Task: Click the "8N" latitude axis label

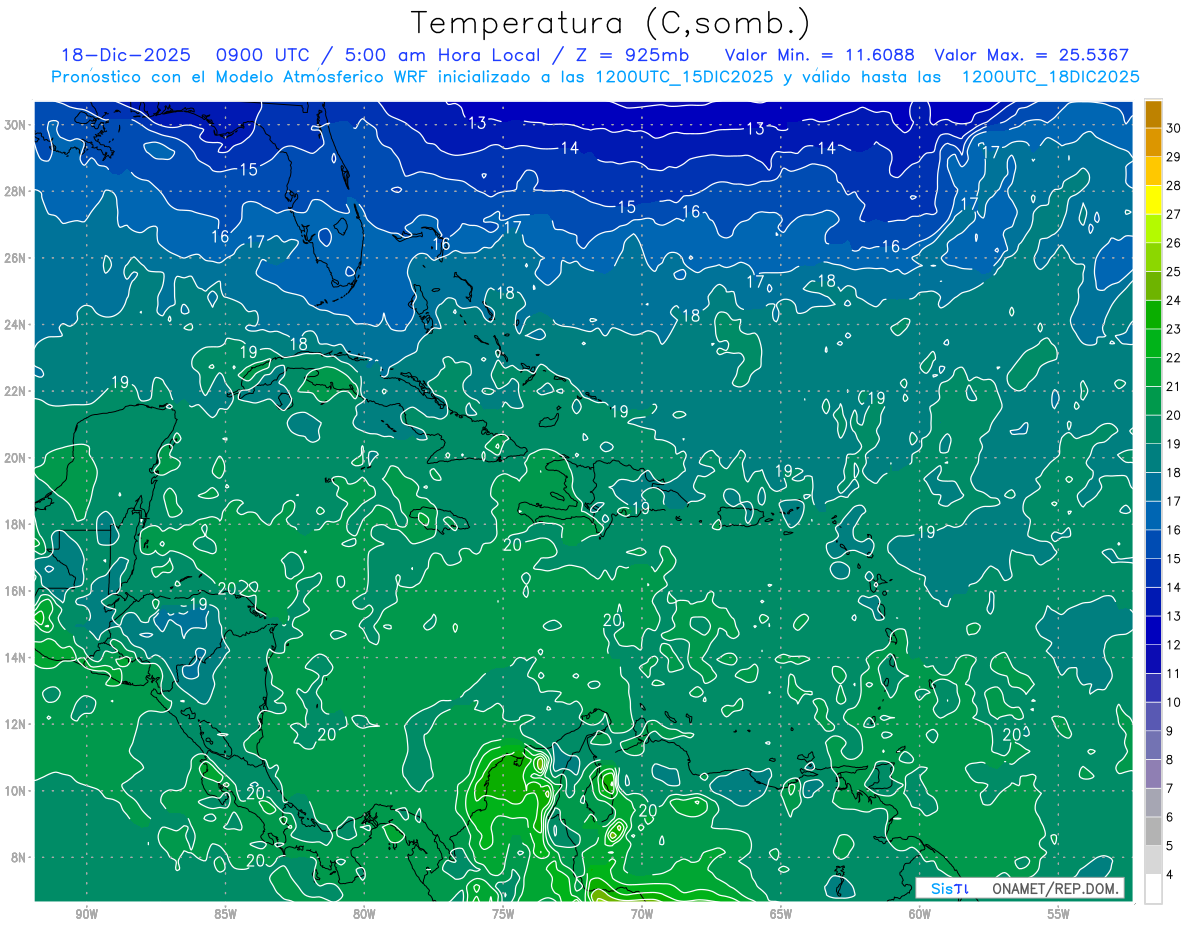Action: click(18, 857)
